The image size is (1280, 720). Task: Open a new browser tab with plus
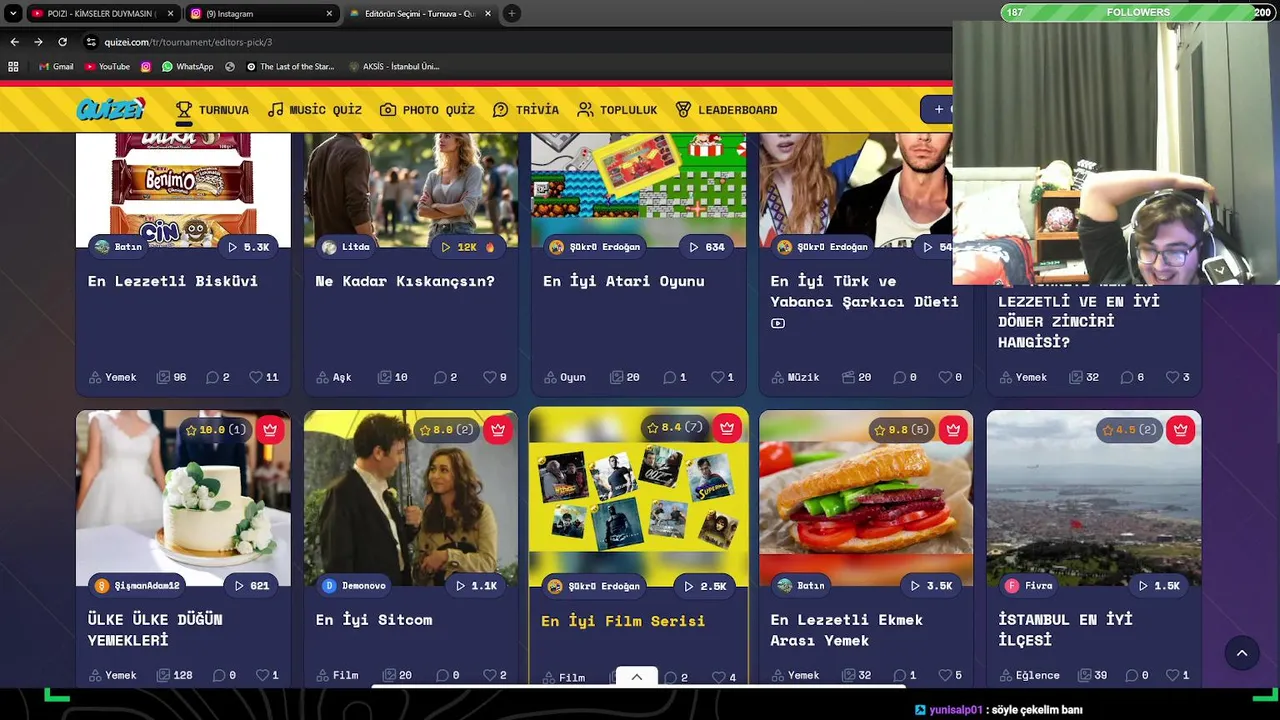point(511,13)
